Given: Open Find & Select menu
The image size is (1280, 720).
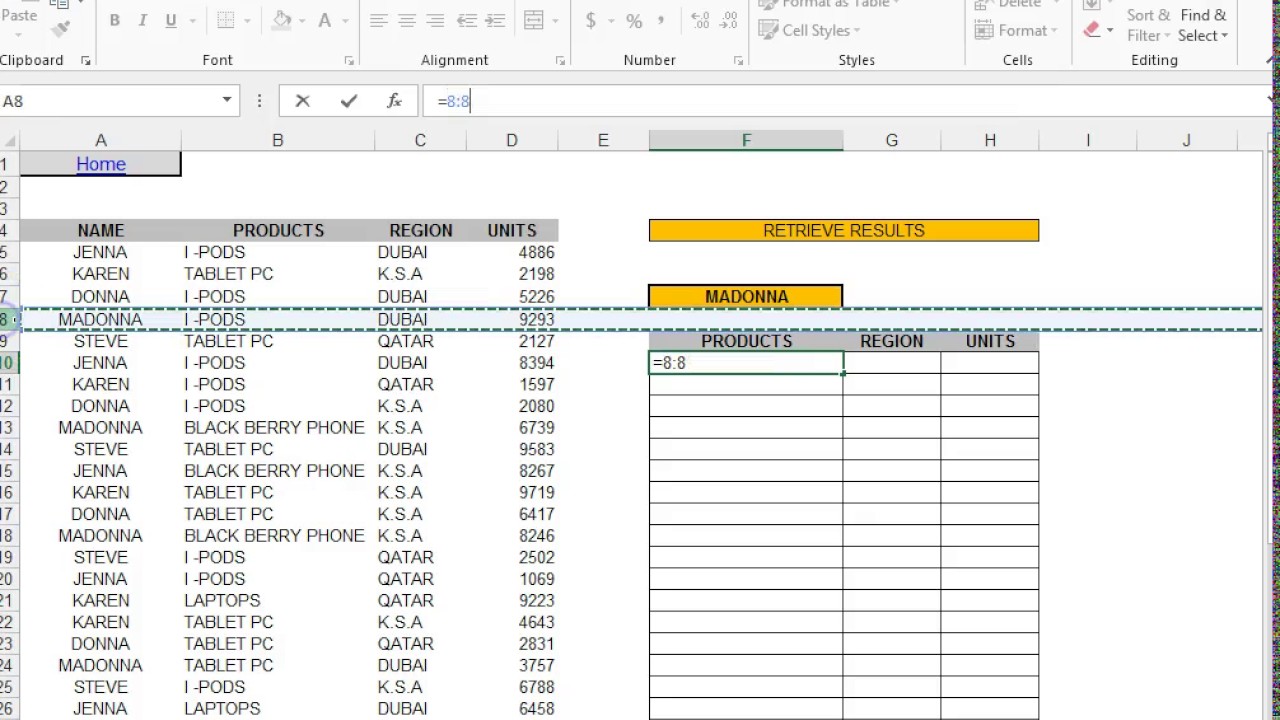Looking at the screenshot, I should point(1203,25).
